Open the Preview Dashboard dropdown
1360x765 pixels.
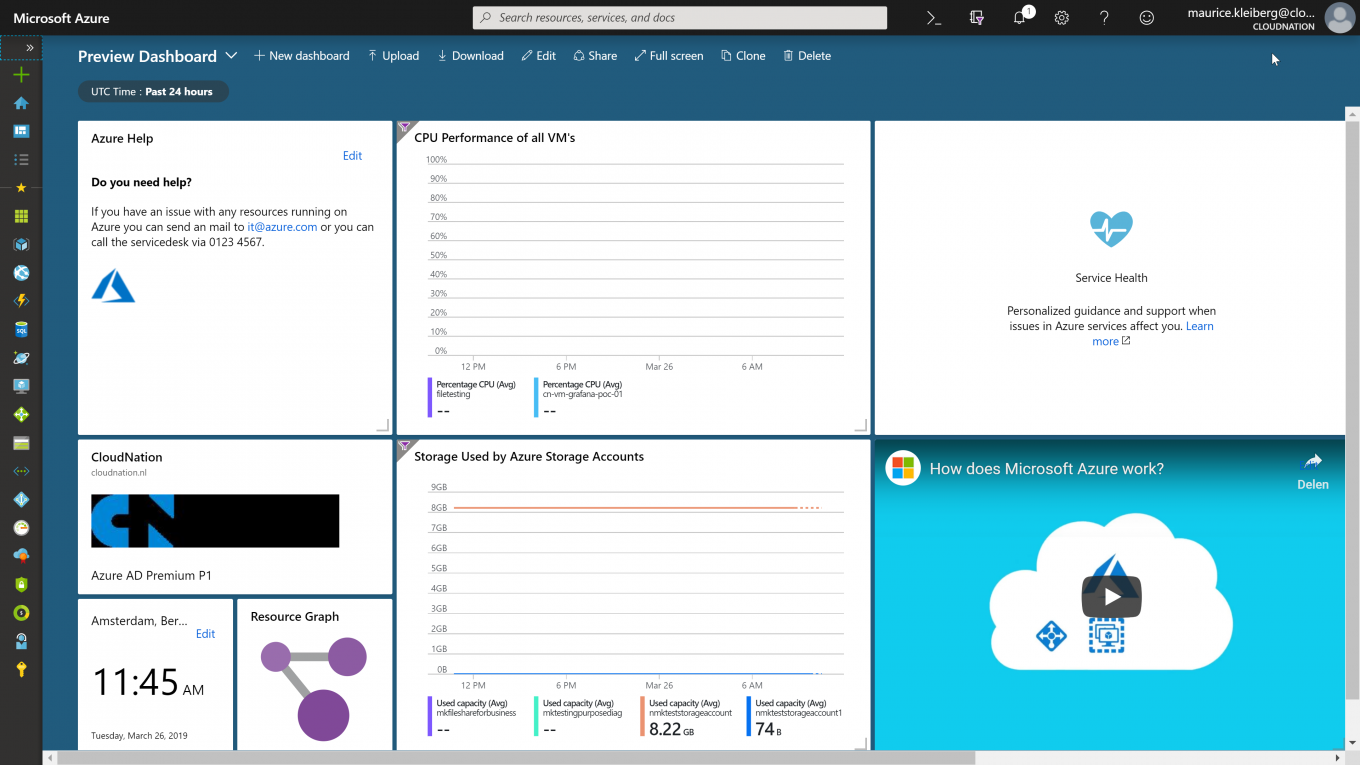(232, 56)
